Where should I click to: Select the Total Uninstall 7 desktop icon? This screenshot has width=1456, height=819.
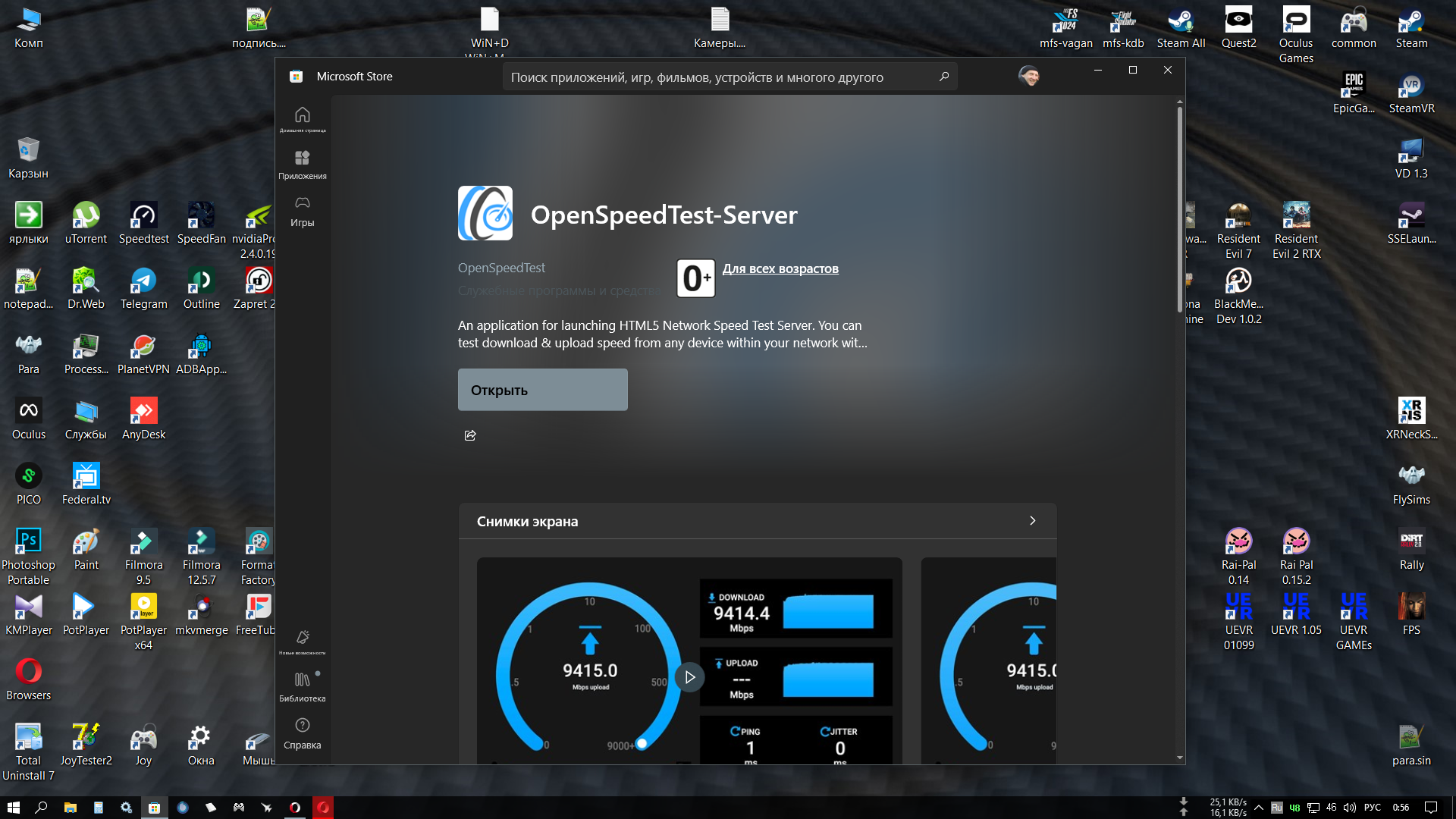[x=28, y=753]
